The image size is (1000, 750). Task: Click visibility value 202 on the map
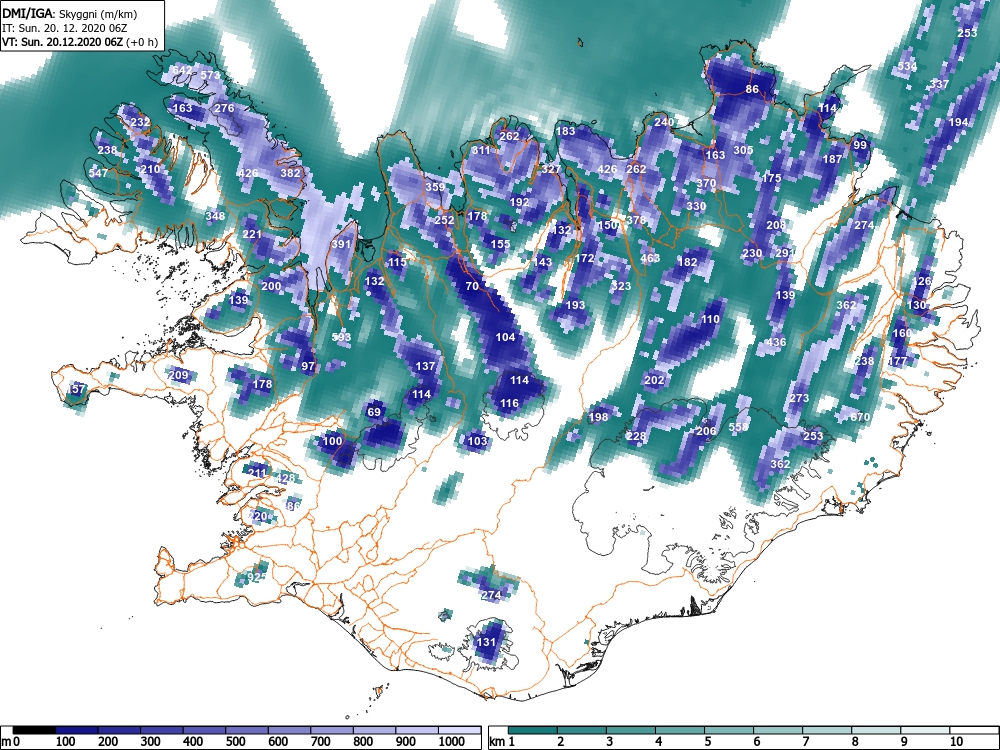tap(654, 380)
